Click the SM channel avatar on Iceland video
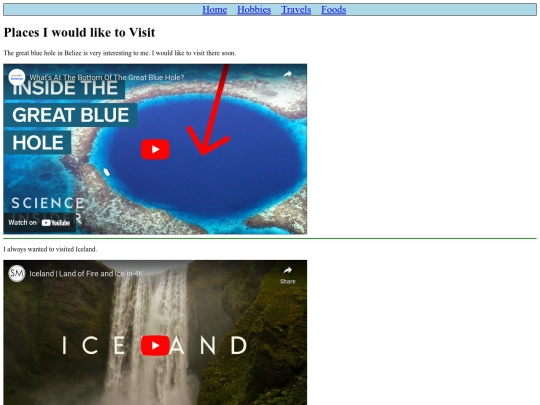540x405 pixels. (x=17, y=273)
